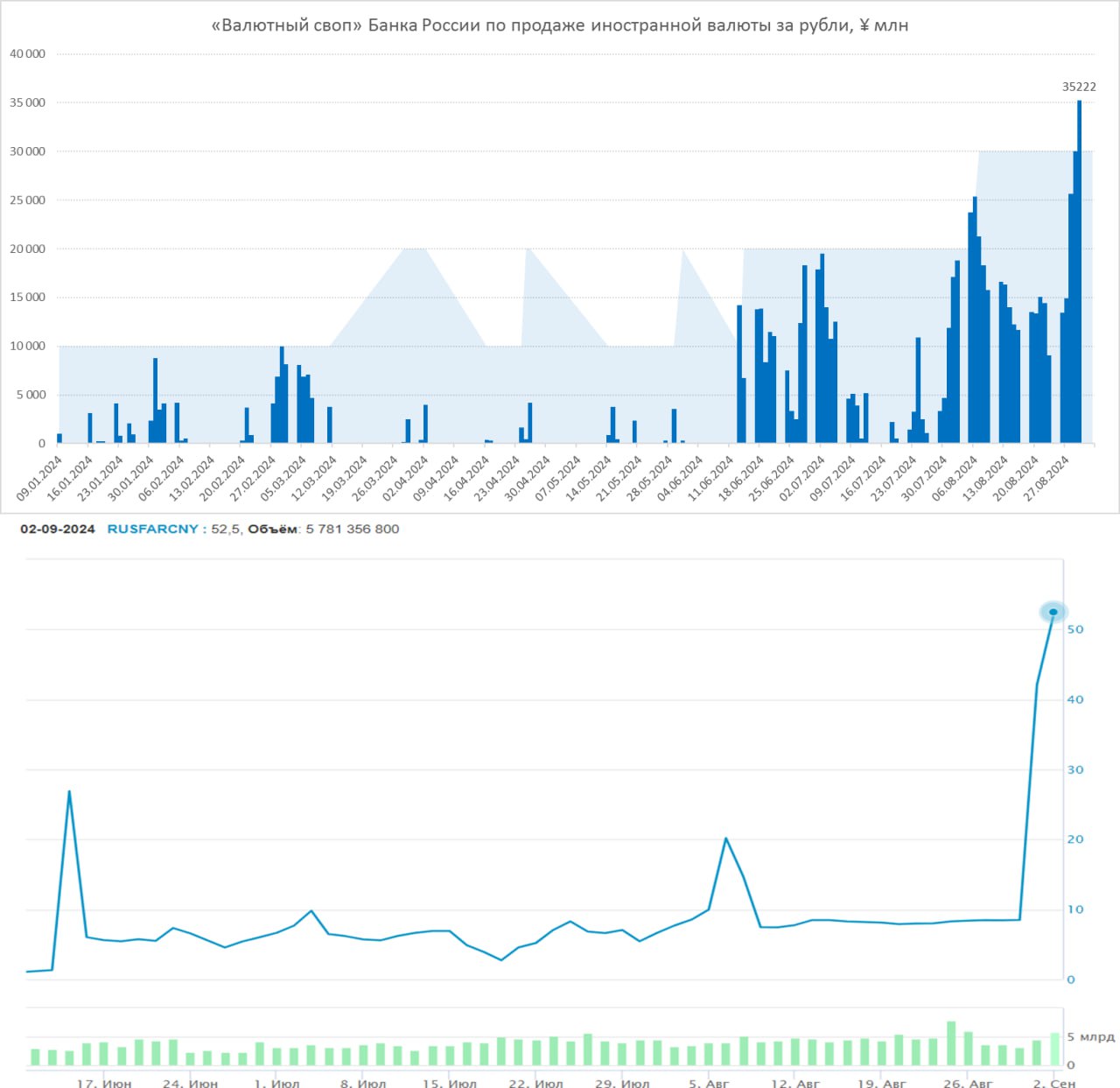Select the 09.01.2024 x-axis date label
The image size is (1120, 1088).
(40, 478)
